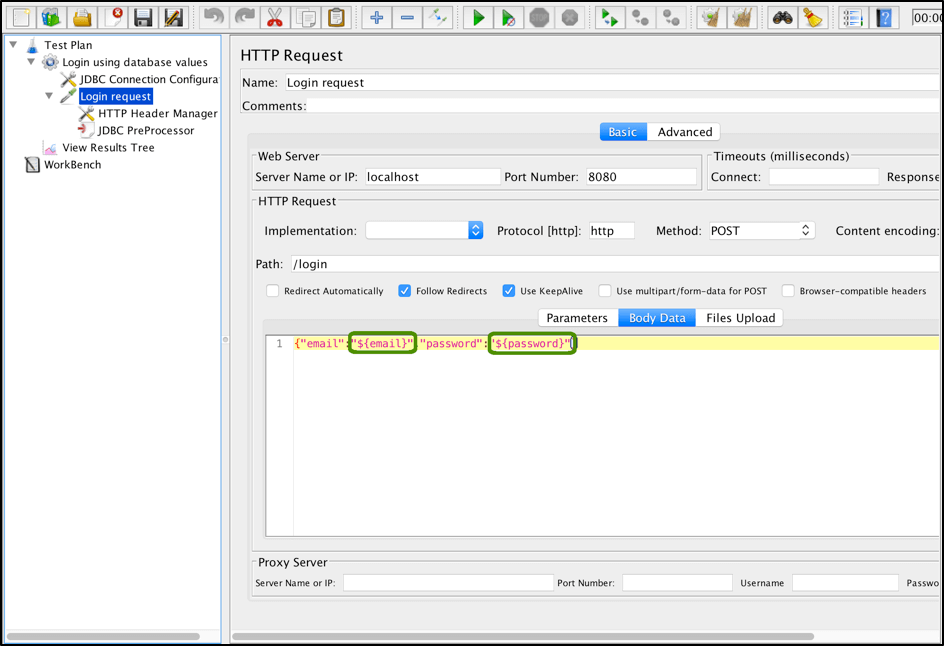
Task: Select the Basic tab
Action: click(x=623, y=132)
